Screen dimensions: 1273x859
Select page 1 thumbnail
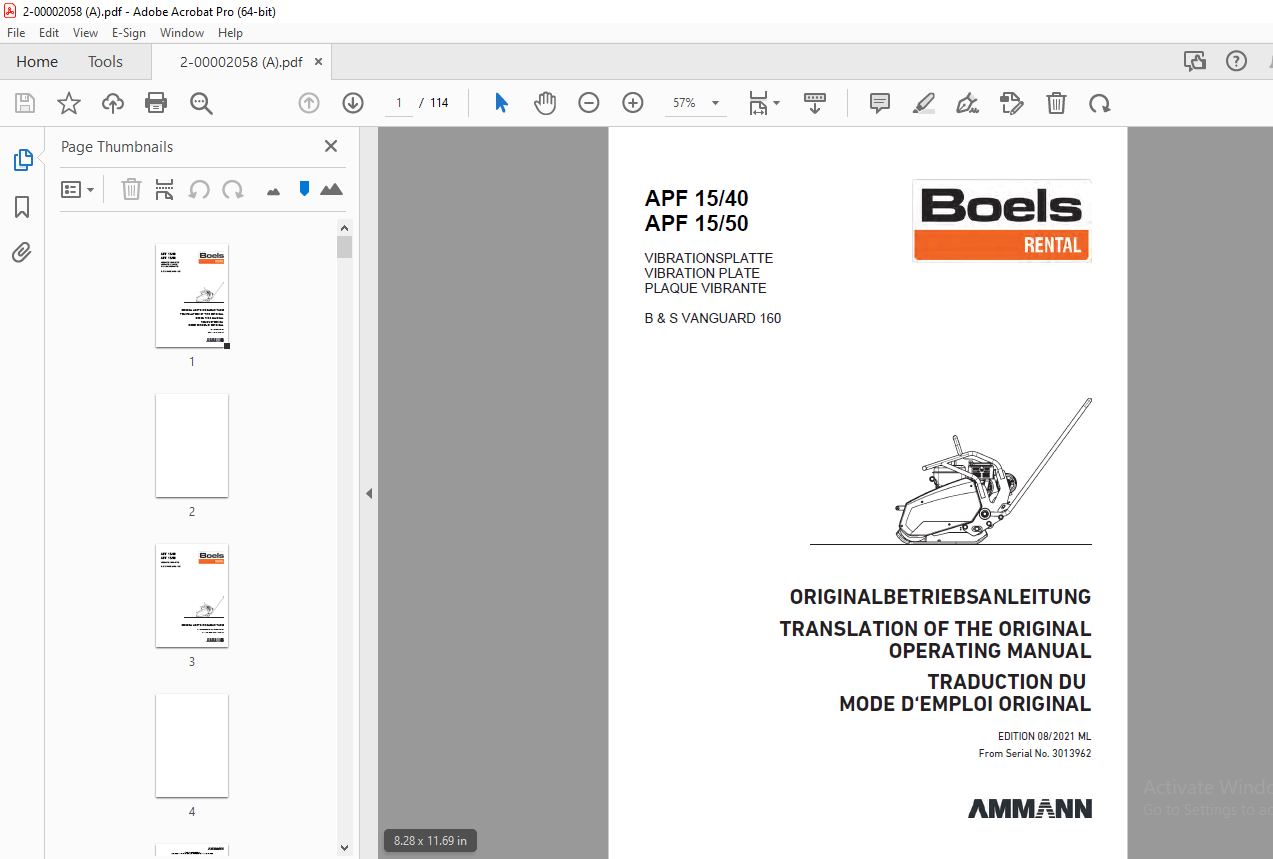pos(192,296)
